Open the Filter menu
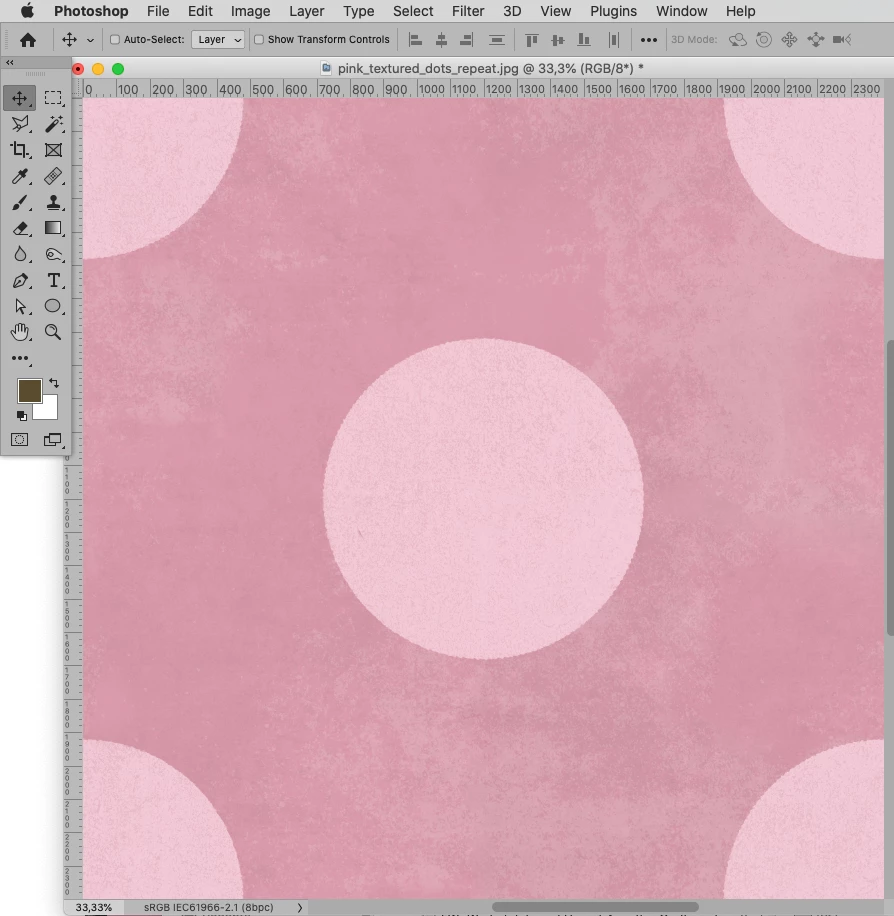894x916 pixels. [467, 11]
